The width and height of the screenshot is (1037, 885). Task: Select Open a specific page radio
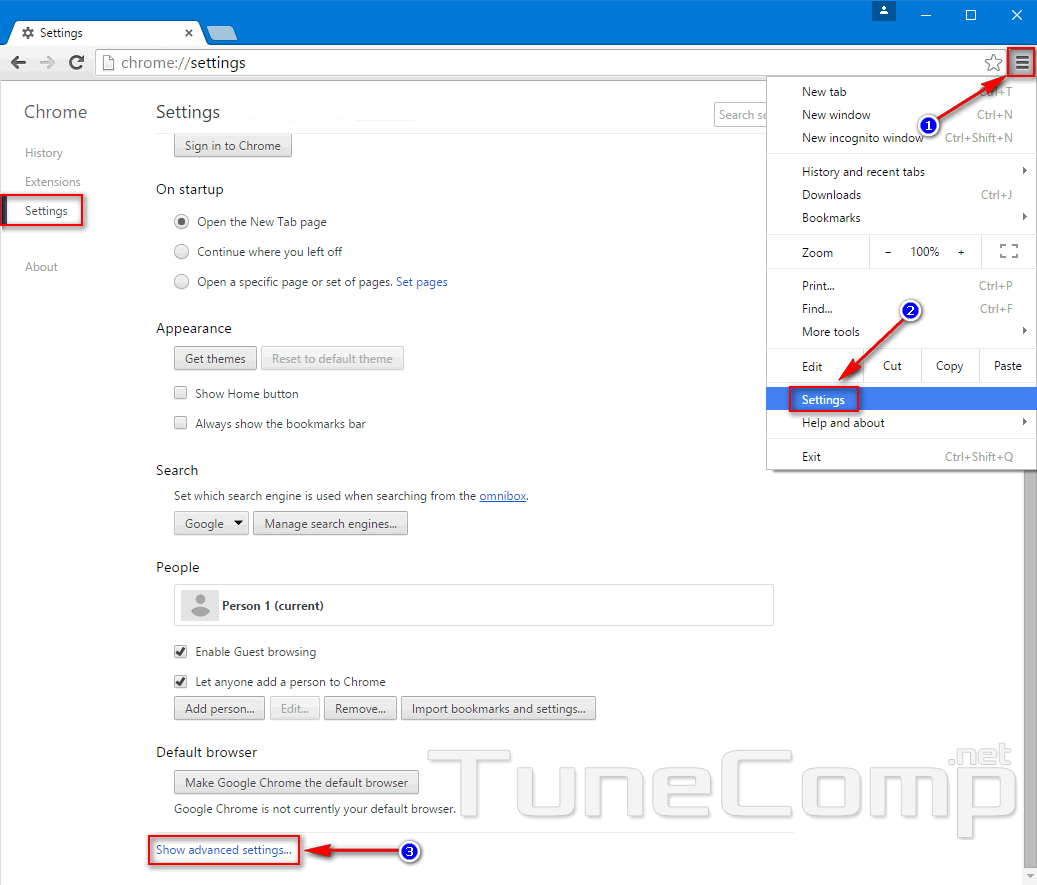pyautogui.click(x=181, y=282)
